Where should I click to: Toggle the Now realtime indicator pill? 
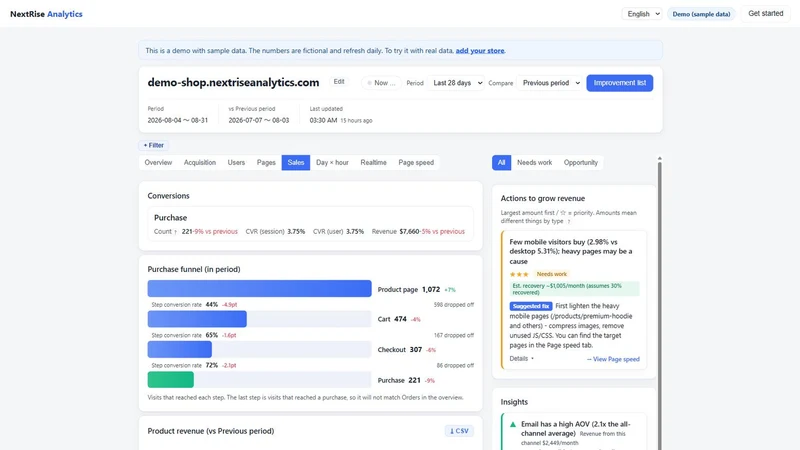tap(381, 83)
